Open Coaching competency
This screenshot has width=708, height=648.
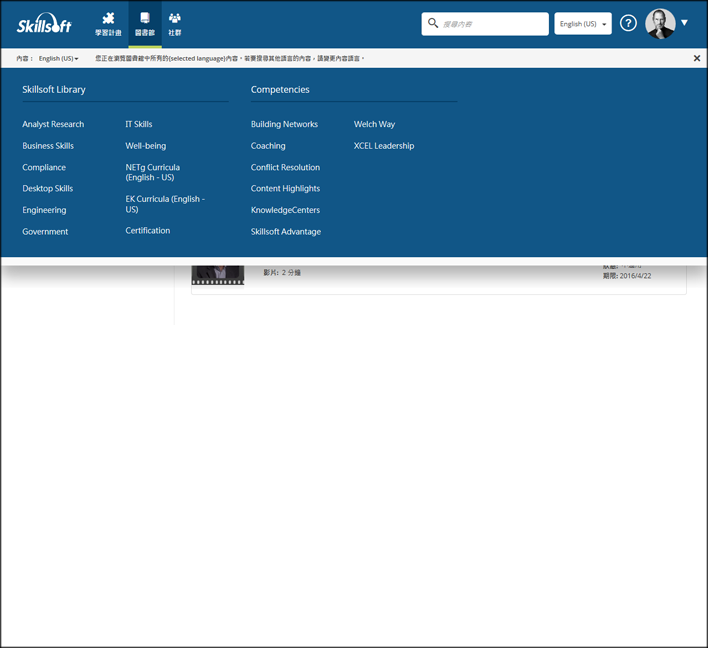pos(268,146)
